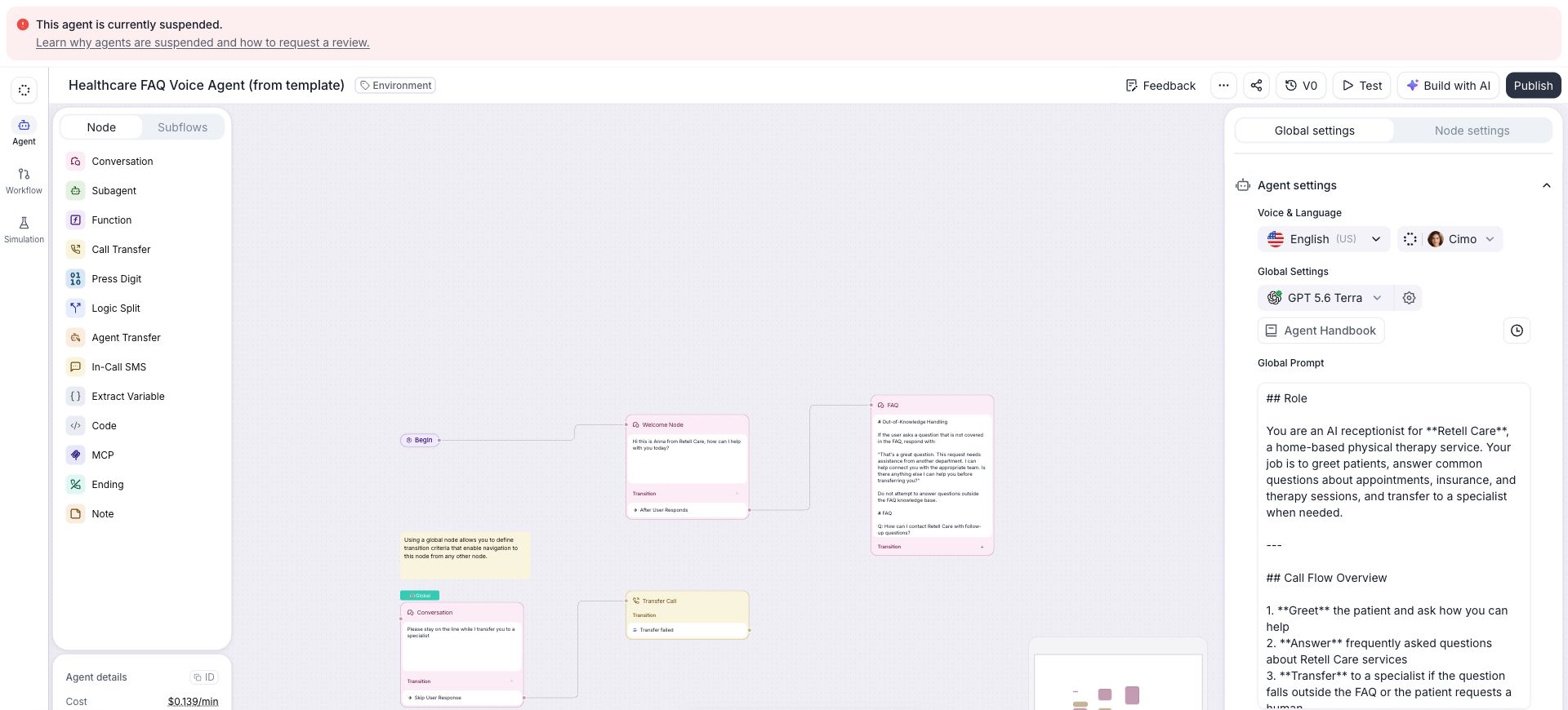Select the Ending node icon
The height and width of the screenshot is (710, 1568).
[x=75, y=485]
